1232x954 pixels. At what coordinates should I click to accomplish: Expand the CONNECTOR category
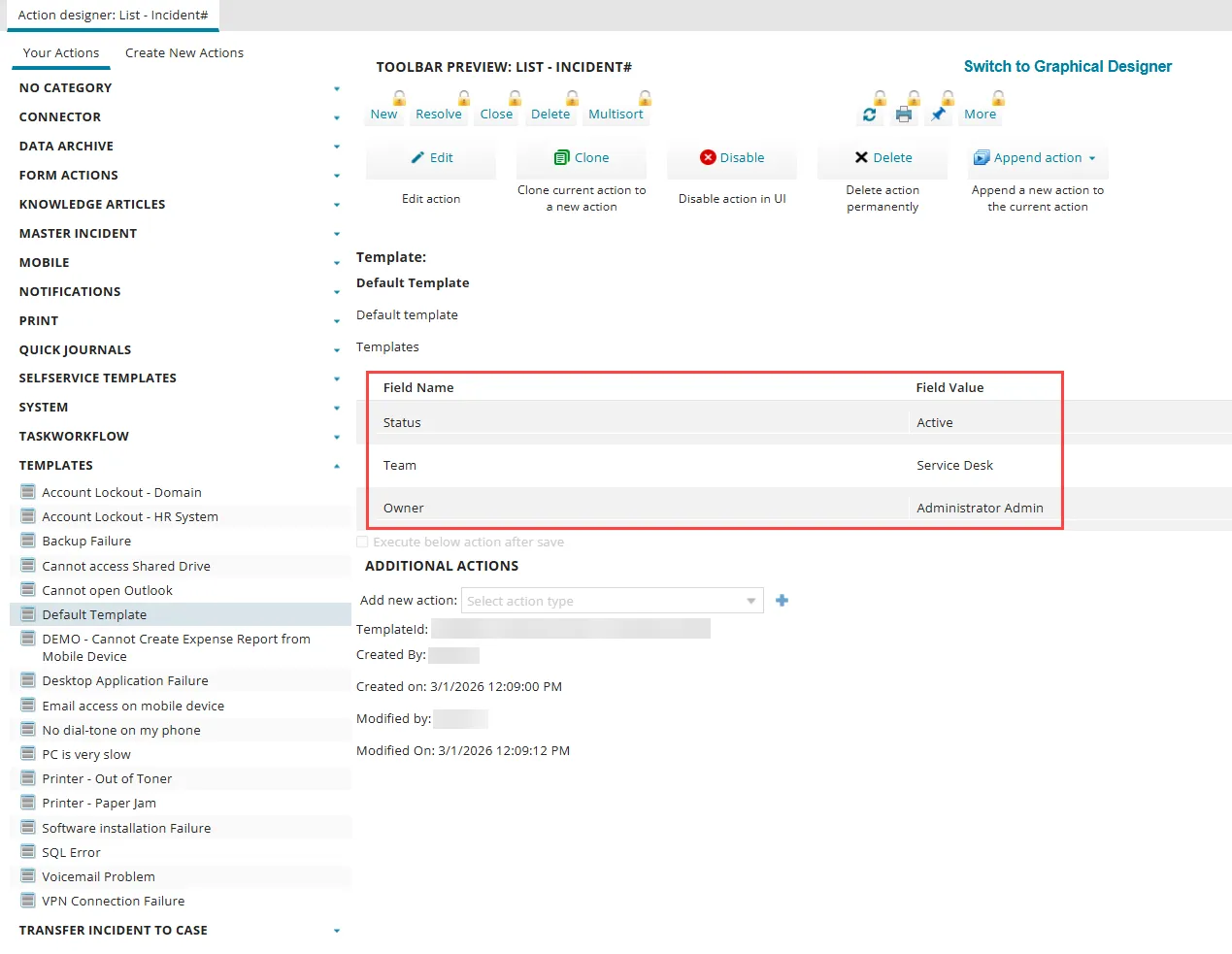click(337, 117)
